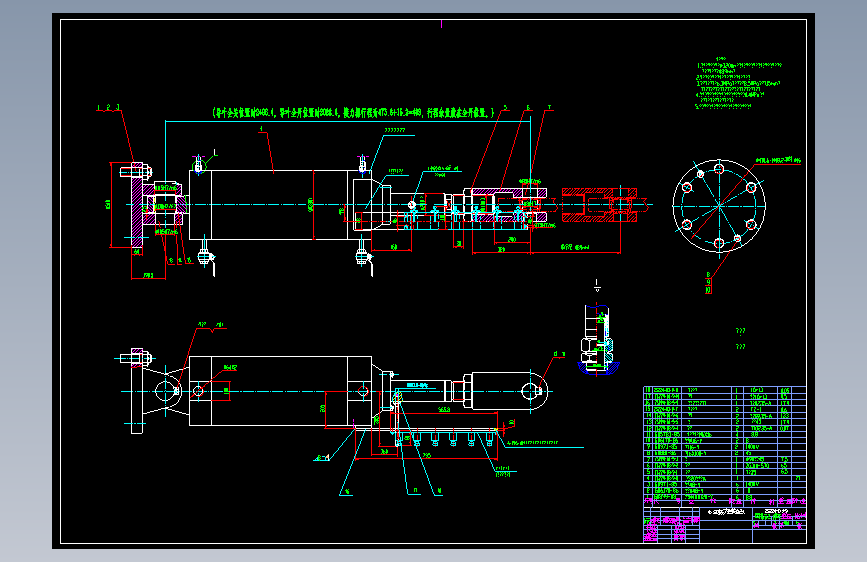
Task: Click the cyan question-mark label above cylinder
Action: (395, 131)
